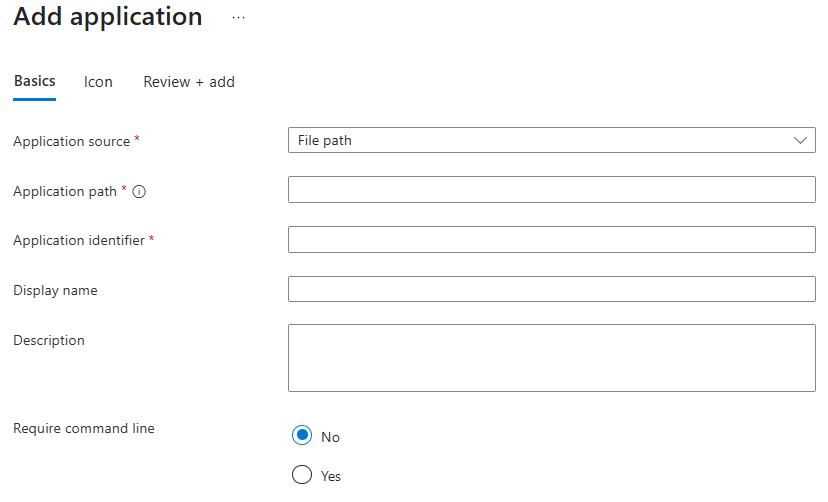Click inside the Description text area
This screenshot has height=502, width=828.
coord(552,358)
